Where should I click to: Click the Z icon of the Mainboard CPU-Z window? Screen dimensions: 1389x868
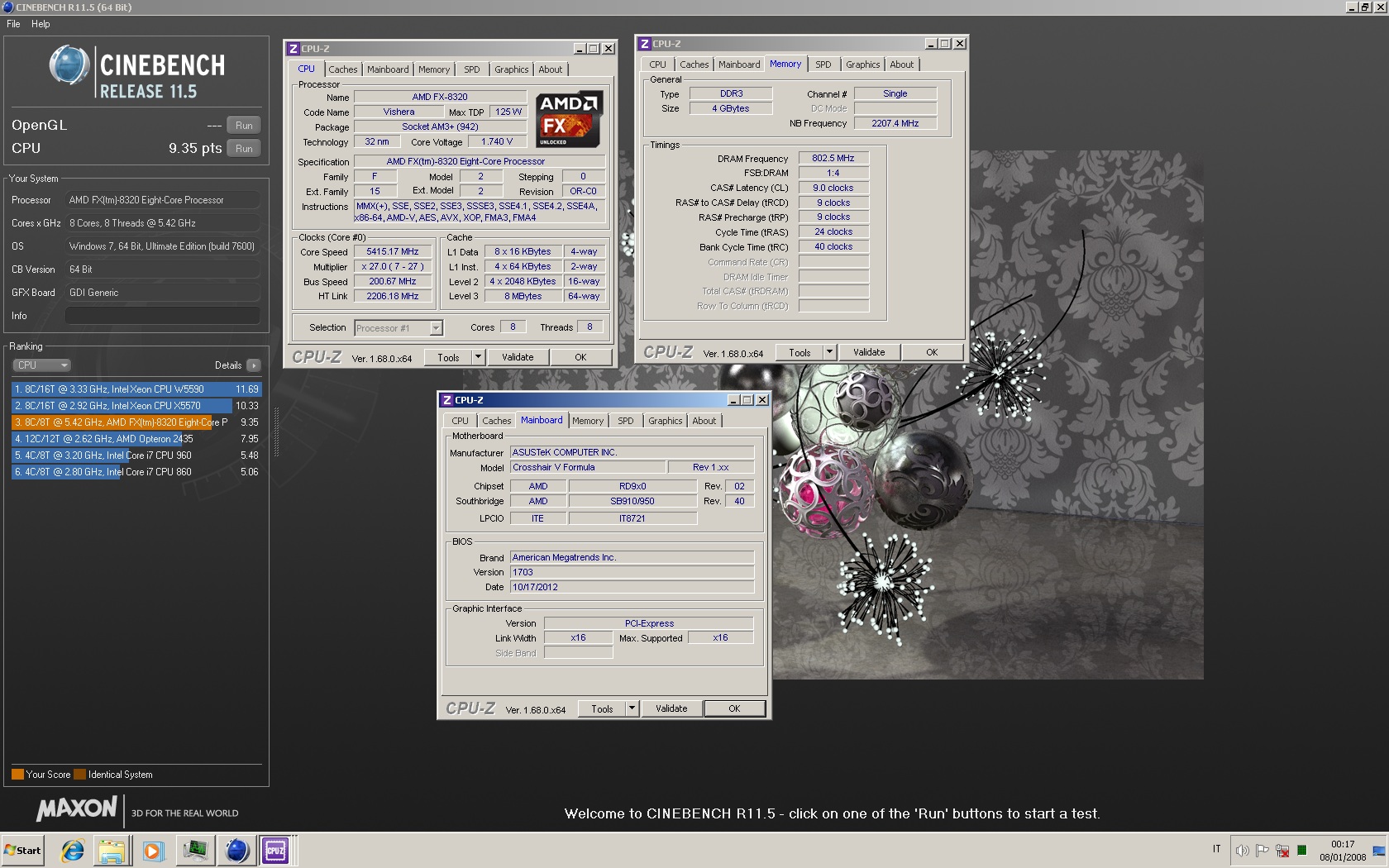[447, 400]
